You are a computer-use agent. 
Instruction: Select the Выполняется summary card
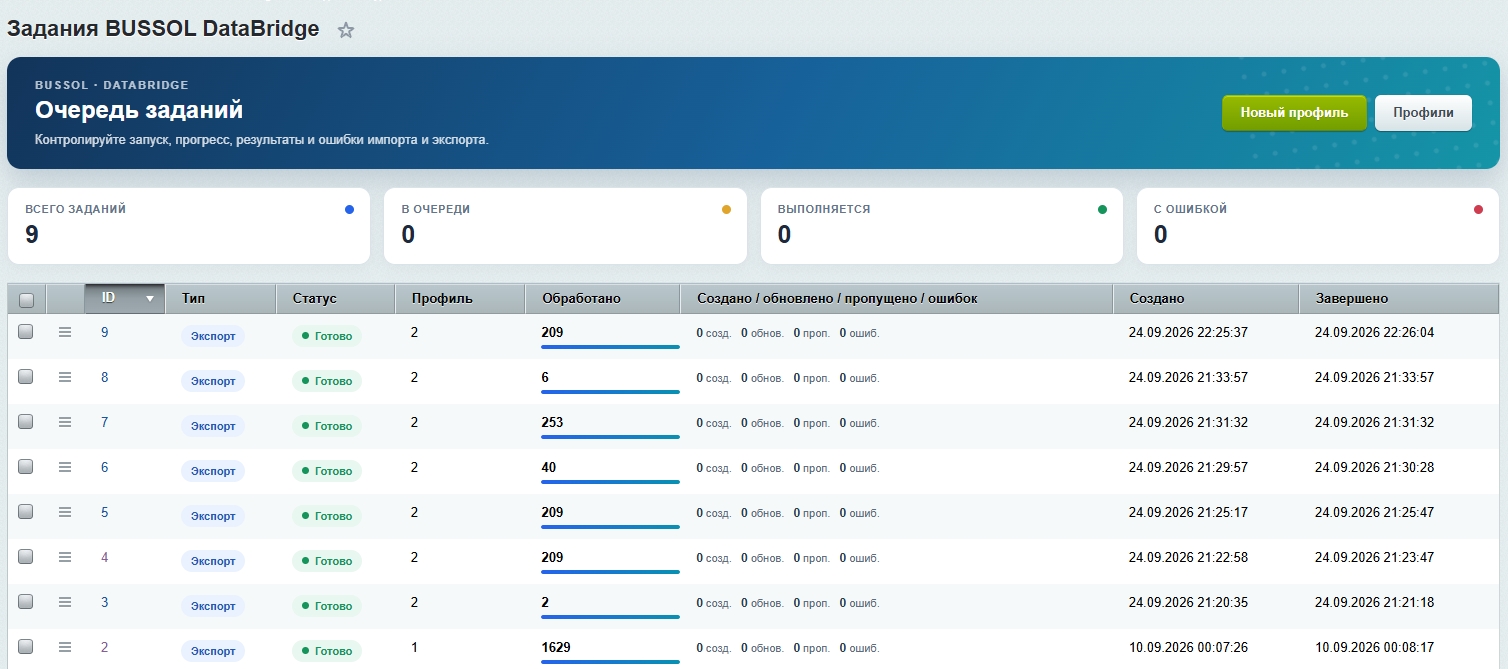coord(942,226)
